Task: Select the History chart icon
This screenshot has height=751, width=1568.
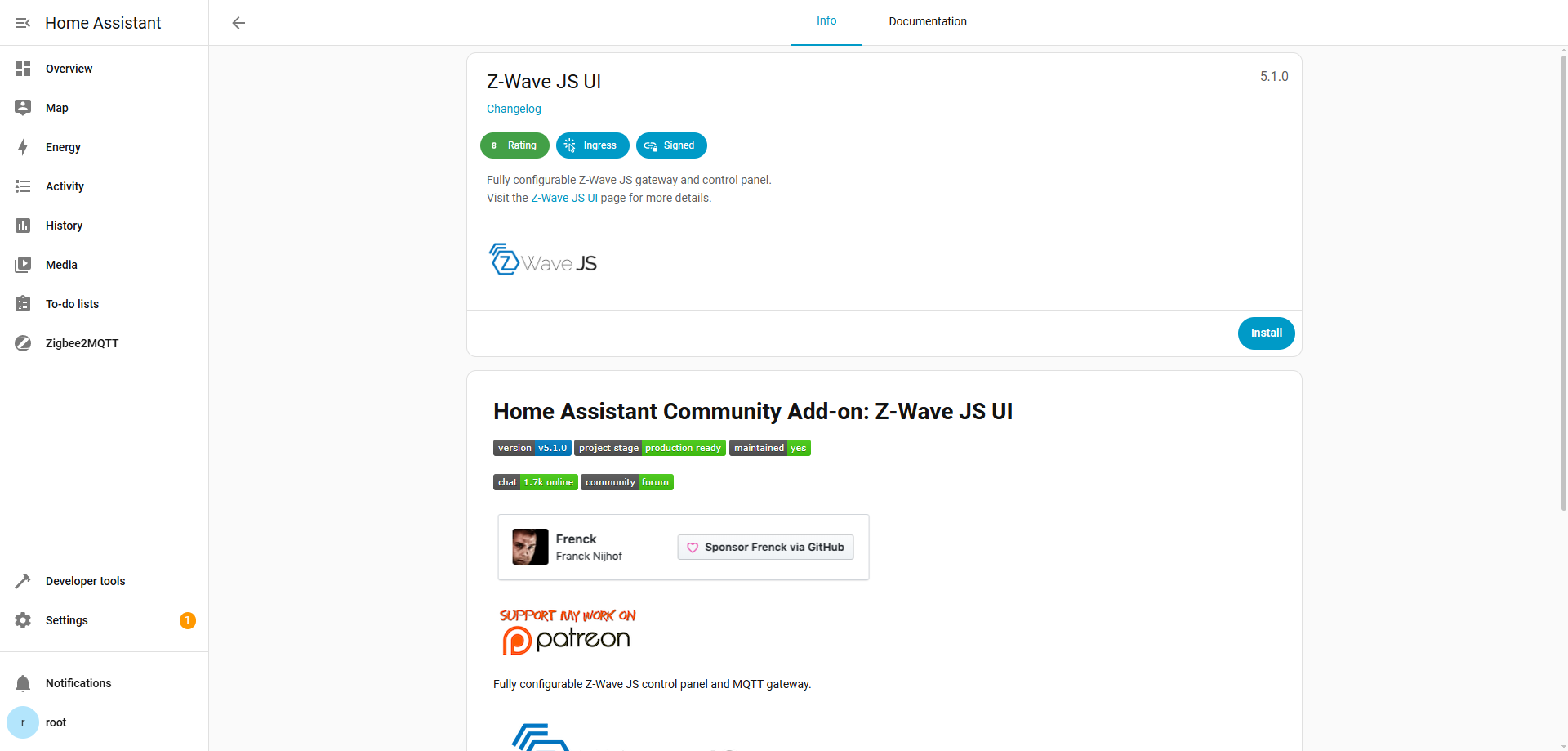Action: pos(23,226)
